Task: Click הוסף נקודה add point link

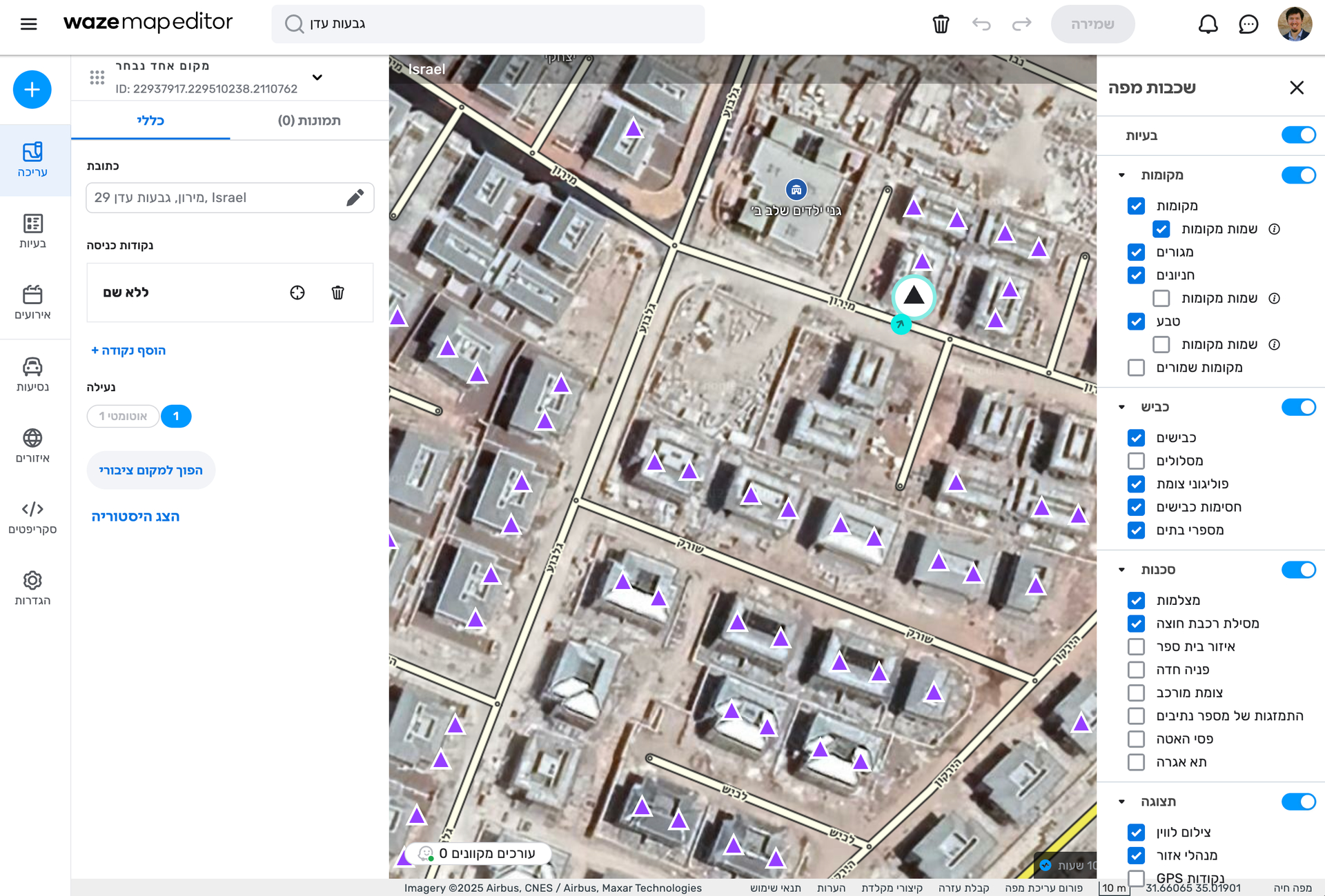Action: 128,350
